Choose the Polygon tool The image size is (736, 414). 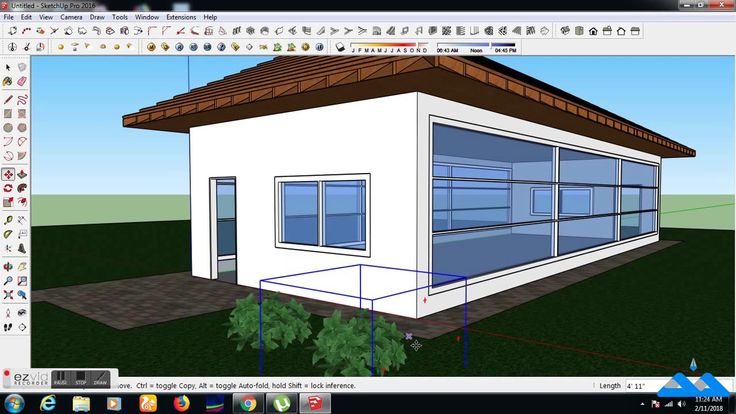coord(22,127)
